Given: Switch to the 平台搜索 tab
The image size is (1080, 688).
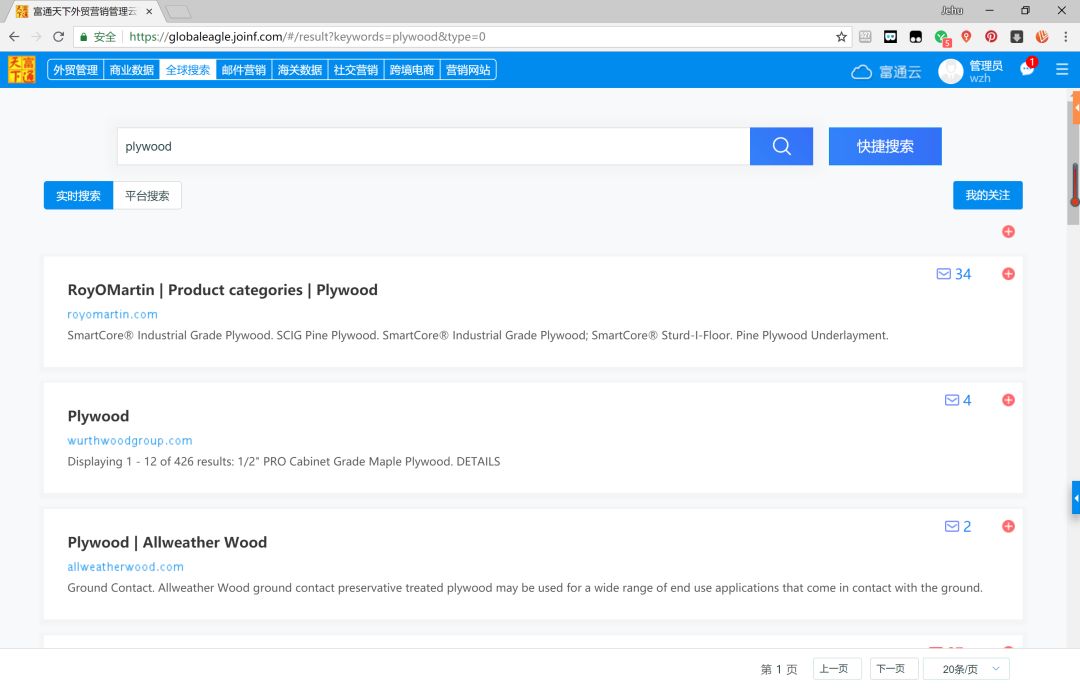Looking at the screenshot, I should [147, 196].
